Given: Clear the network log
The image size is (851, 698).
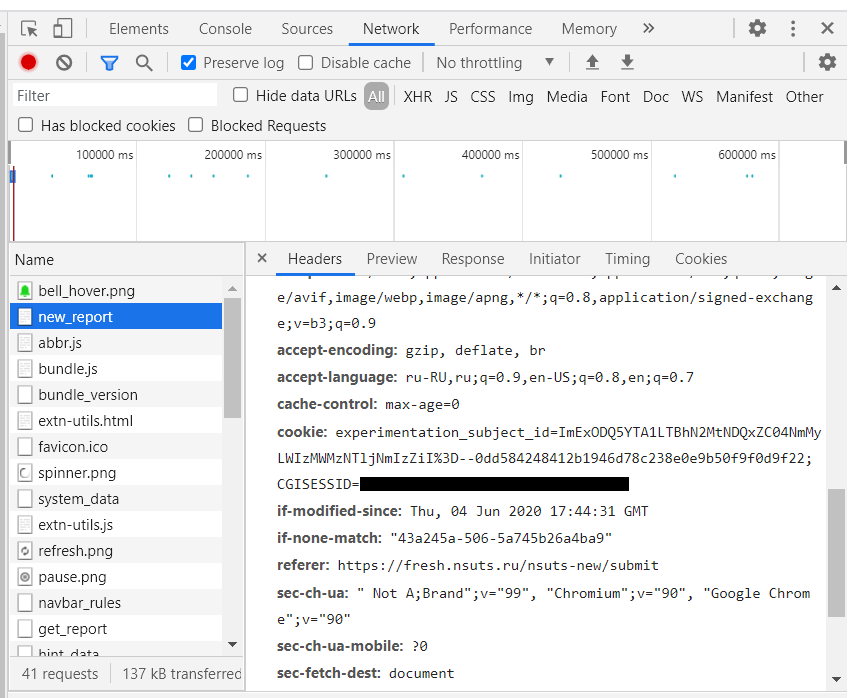Looking at the screenshot, I should point(64,63).
